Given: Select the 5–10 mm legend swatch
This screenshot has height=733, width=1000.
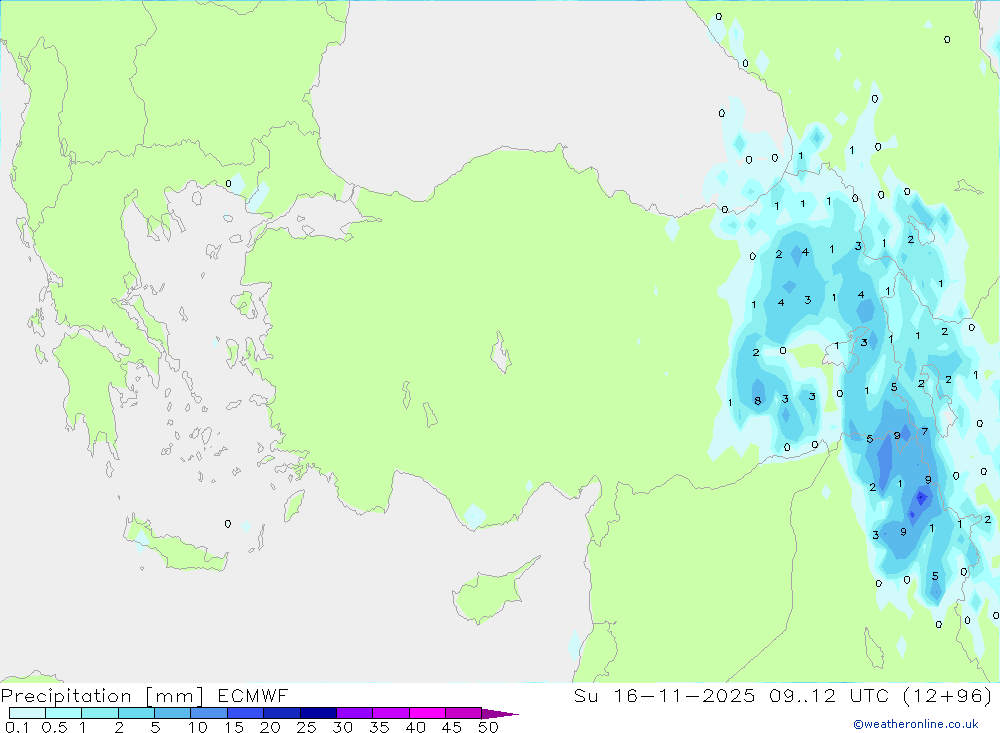Looking at the screenshot, I should (172, 713).
